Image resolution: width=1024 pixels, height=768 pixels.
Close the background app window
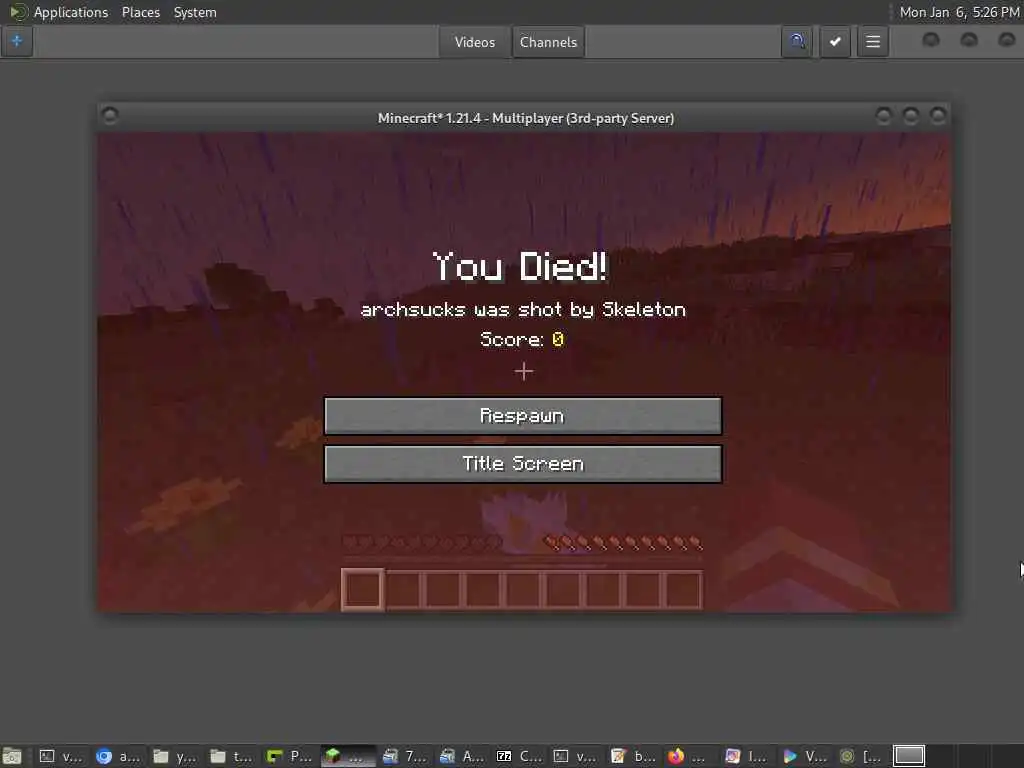[x=1007, y=40]
